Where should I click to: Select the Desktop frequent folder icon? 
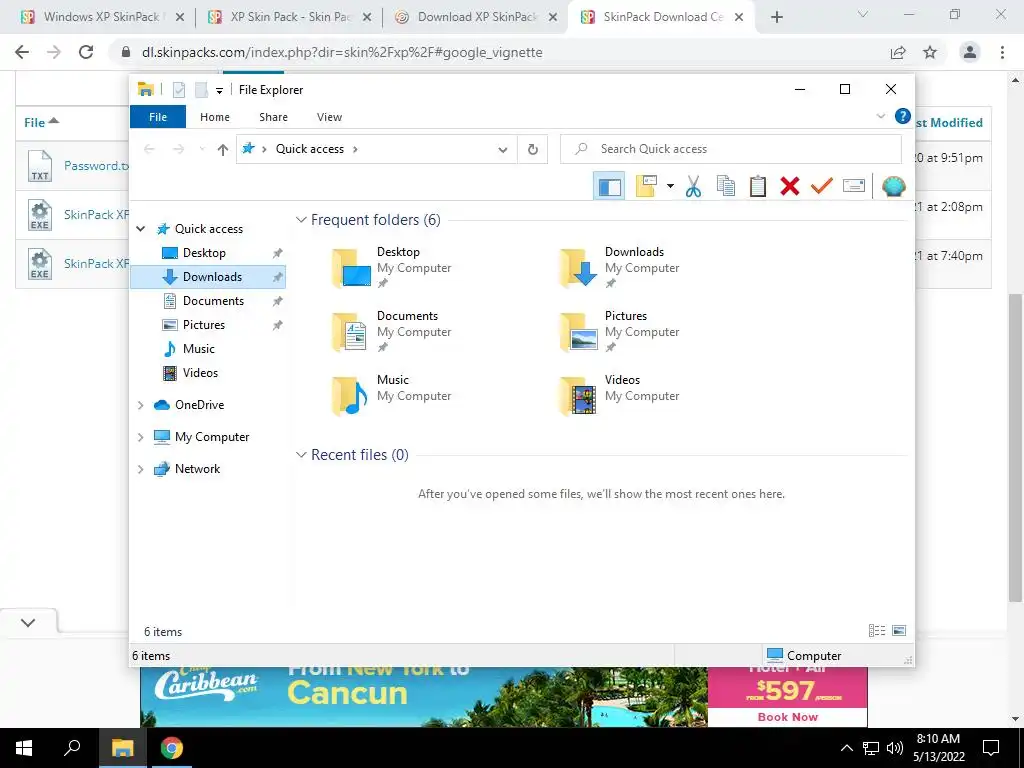351,268
